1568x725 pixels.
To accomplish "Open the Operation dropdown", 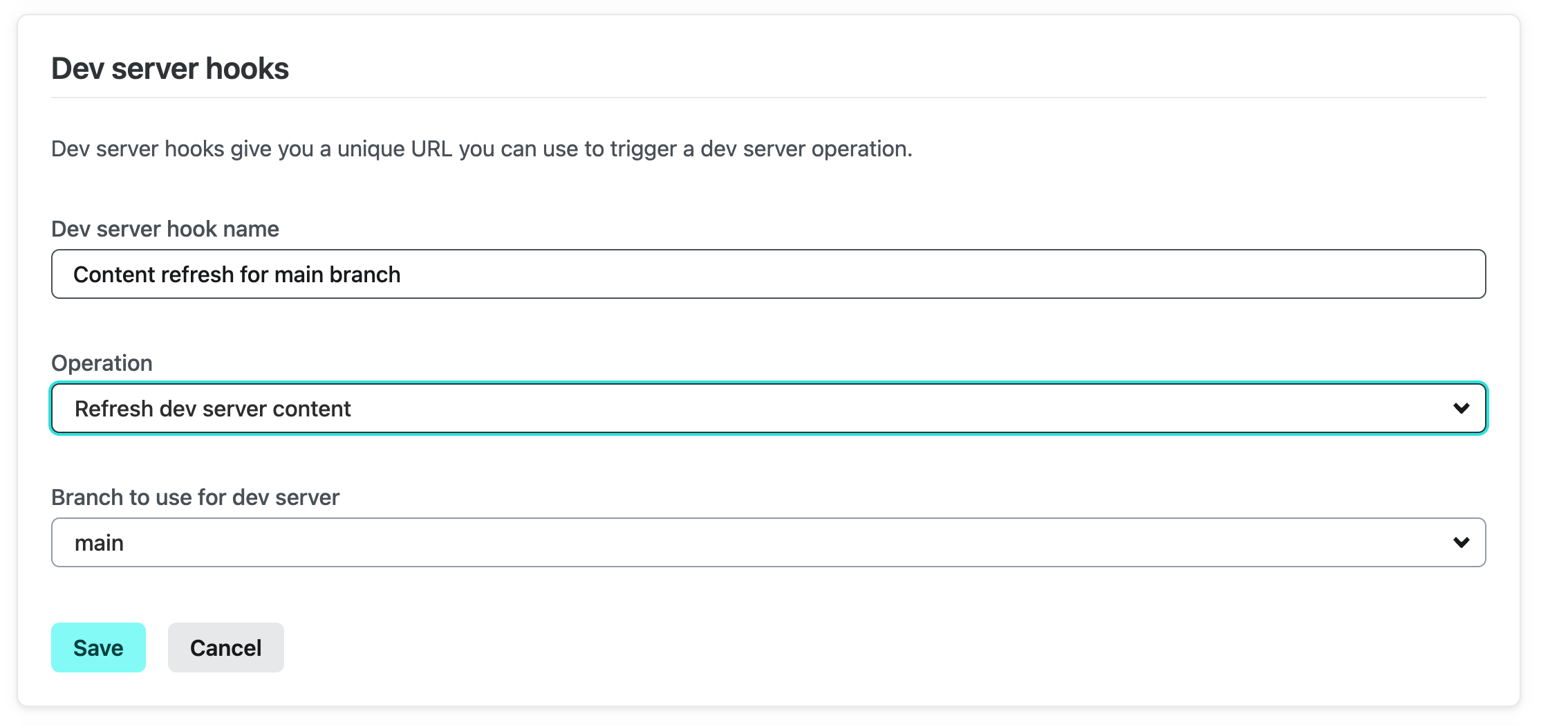I will click(768, 408).
